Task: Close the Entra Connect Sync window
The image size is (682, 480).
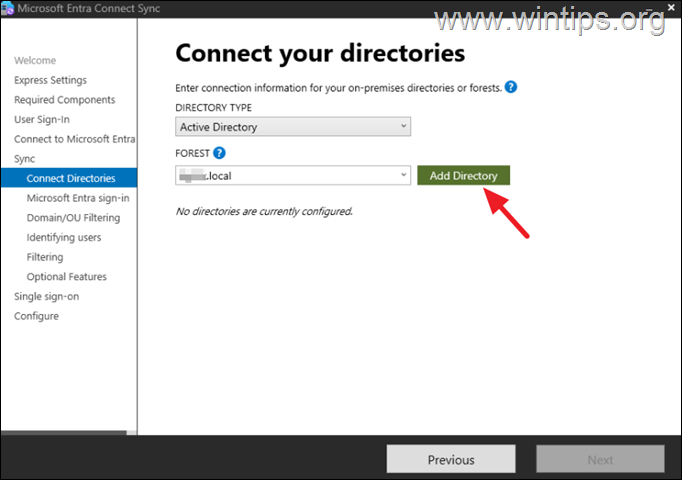Action: click(671, 7)
